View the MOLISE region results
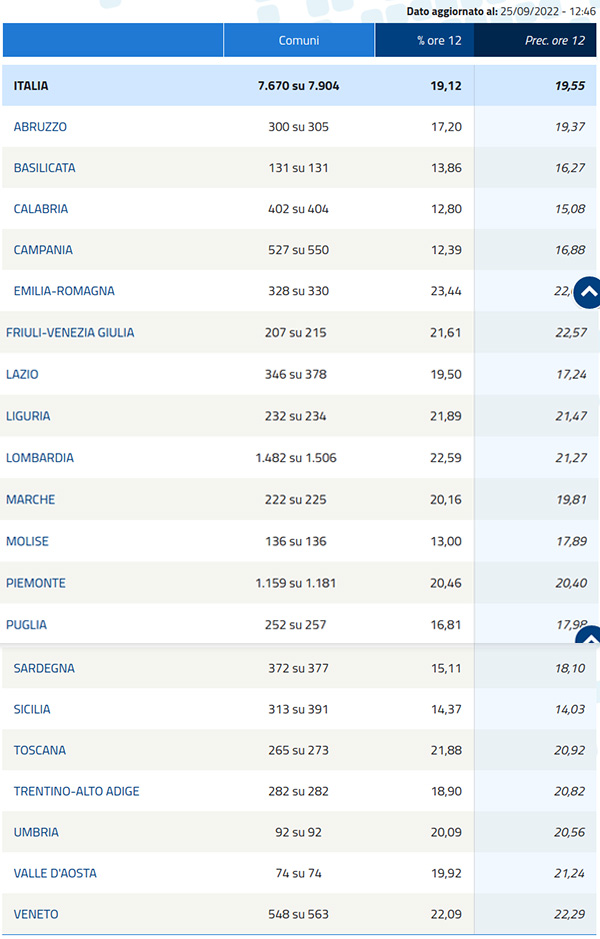This screenshot has height=939, width=600. [27, 541]
